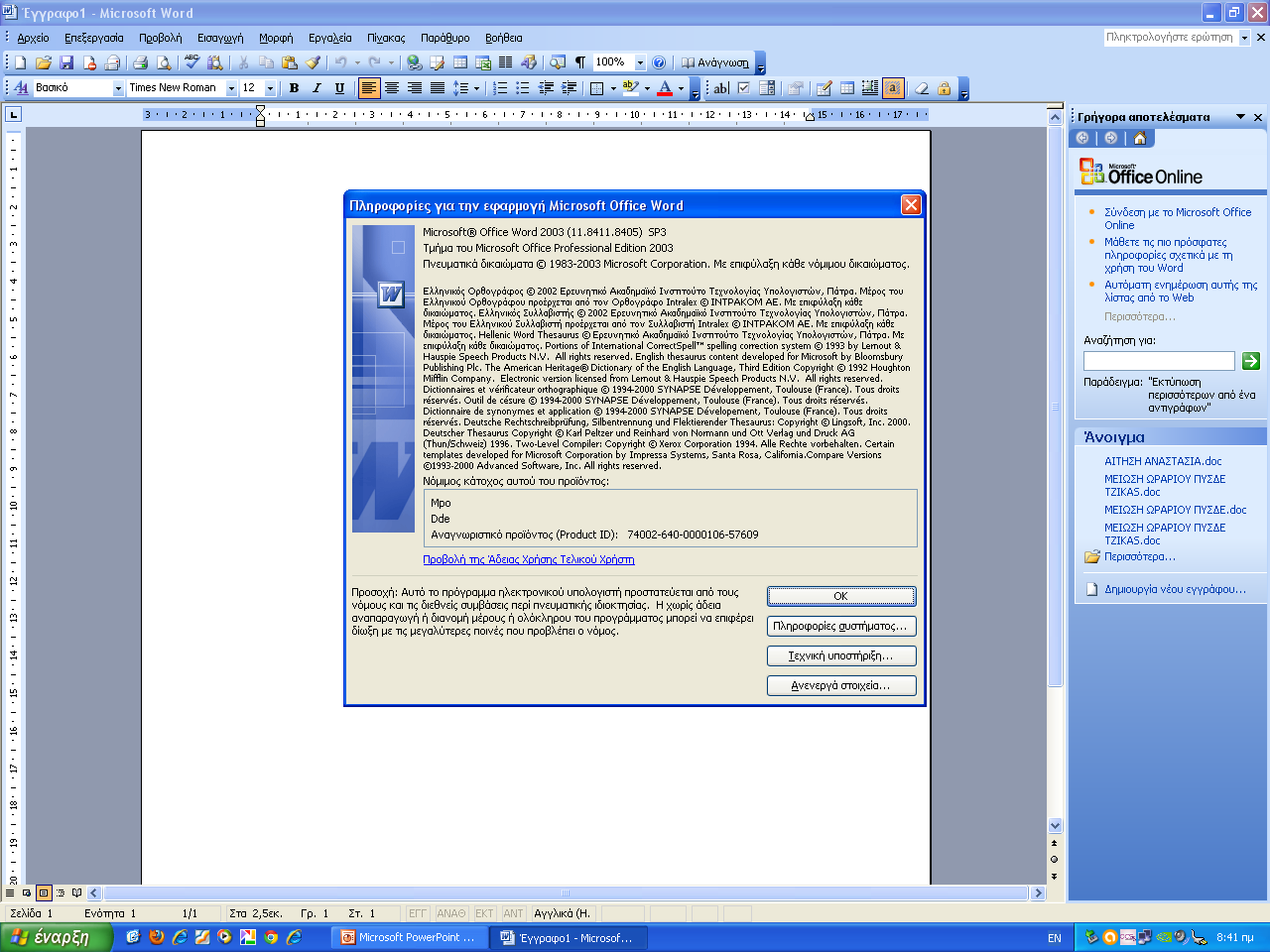The width and height of the screenshot is (1270, 952).
Task: Open the 100% zoom dropdown
Action: (x=640, y=62)
